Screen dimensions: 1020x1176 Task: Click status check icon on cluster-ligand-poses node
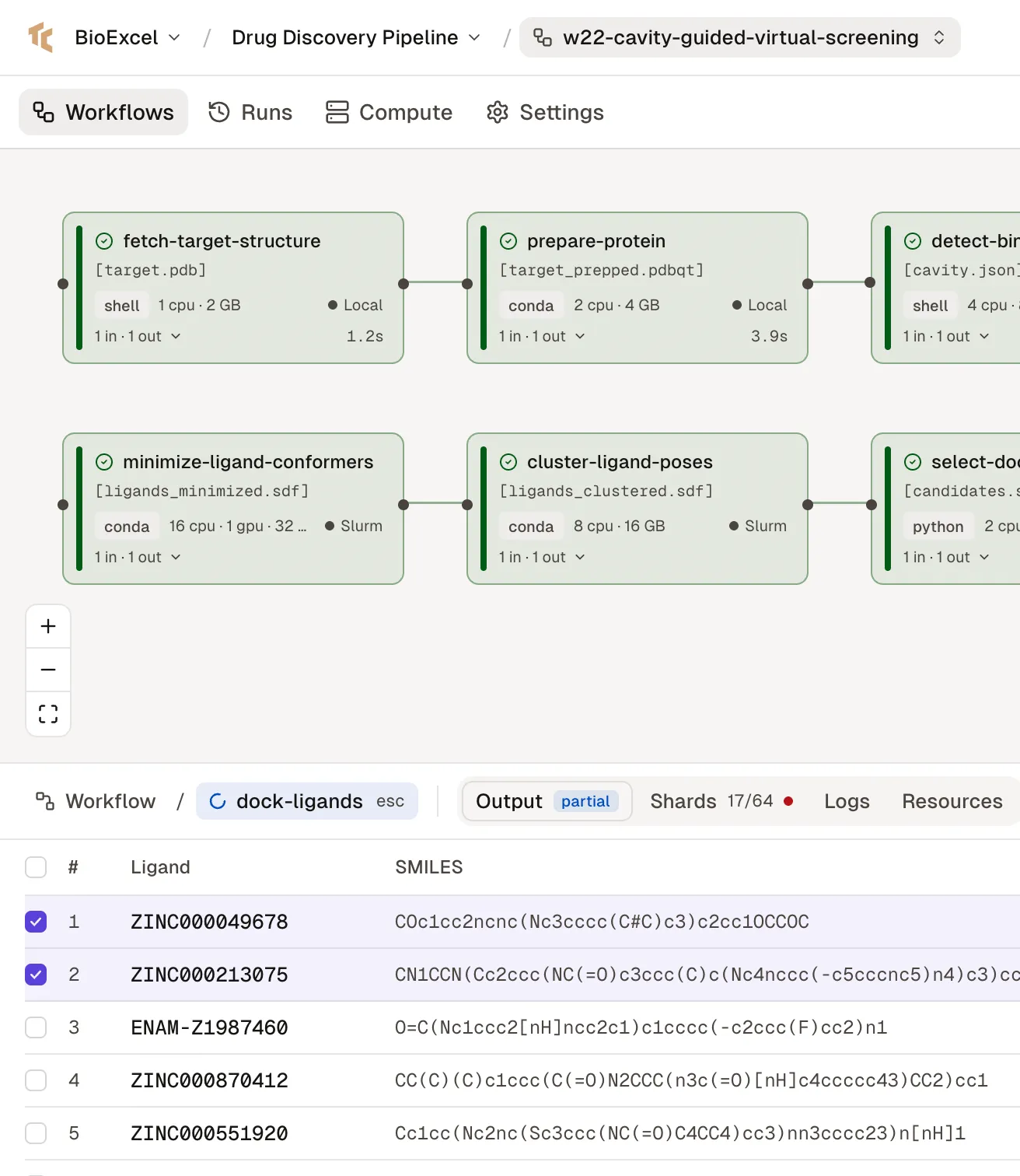(x=508, y=462)
